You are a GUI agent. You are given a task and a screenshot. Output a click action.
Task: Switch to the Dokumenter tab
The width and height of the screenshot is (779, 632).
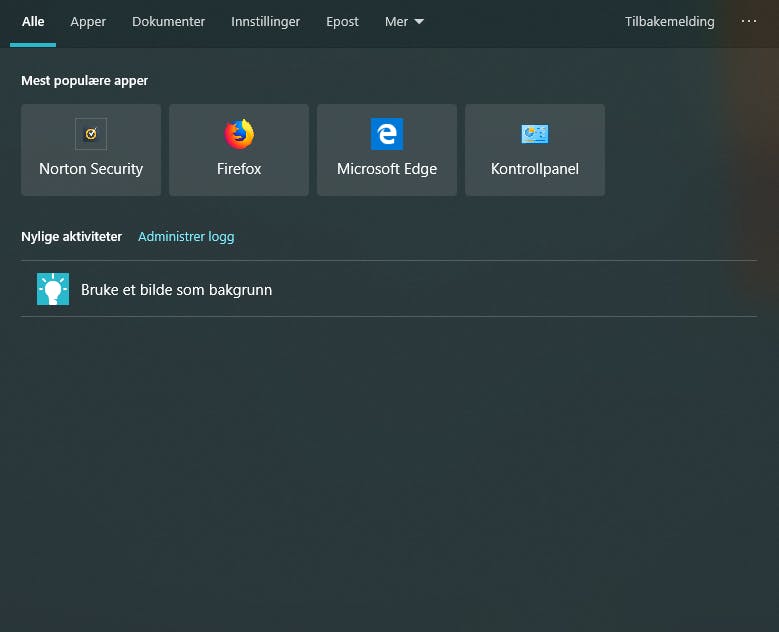pyautogui.click(x=168, y=22)
